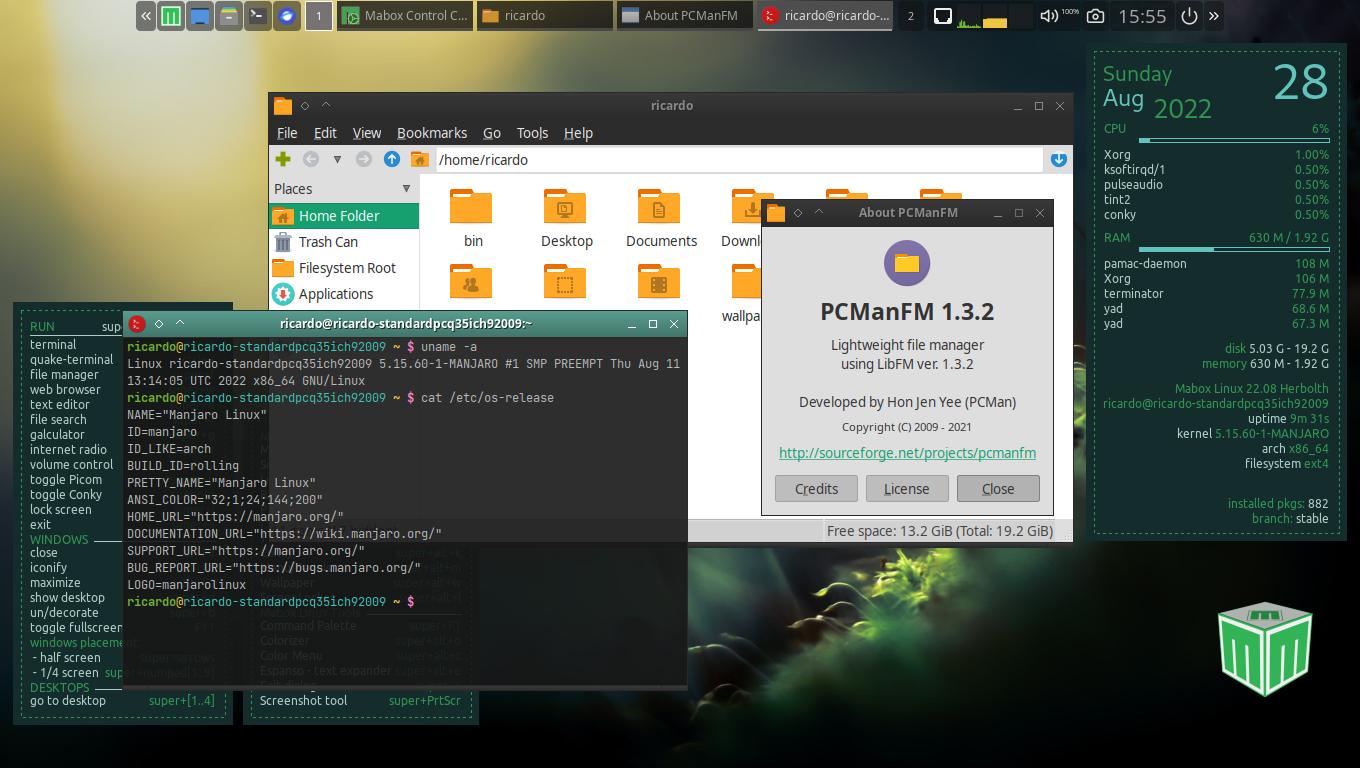Select the bin folder
The height and width of the screenshot is (768, 1360).
[472, 218]
